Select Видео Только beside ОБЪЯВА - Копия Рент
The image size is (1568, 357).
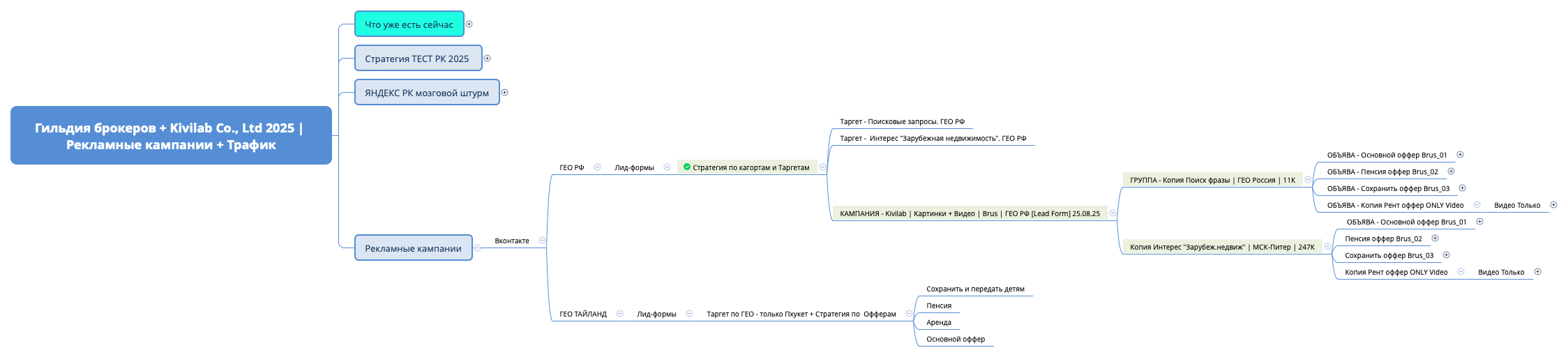(x=1517, y=205)
